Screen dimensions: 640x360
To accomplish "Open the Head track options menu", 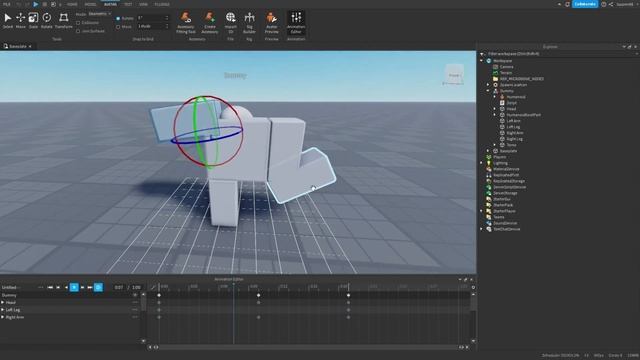I will pyautogui.click(x=135, y=302).
